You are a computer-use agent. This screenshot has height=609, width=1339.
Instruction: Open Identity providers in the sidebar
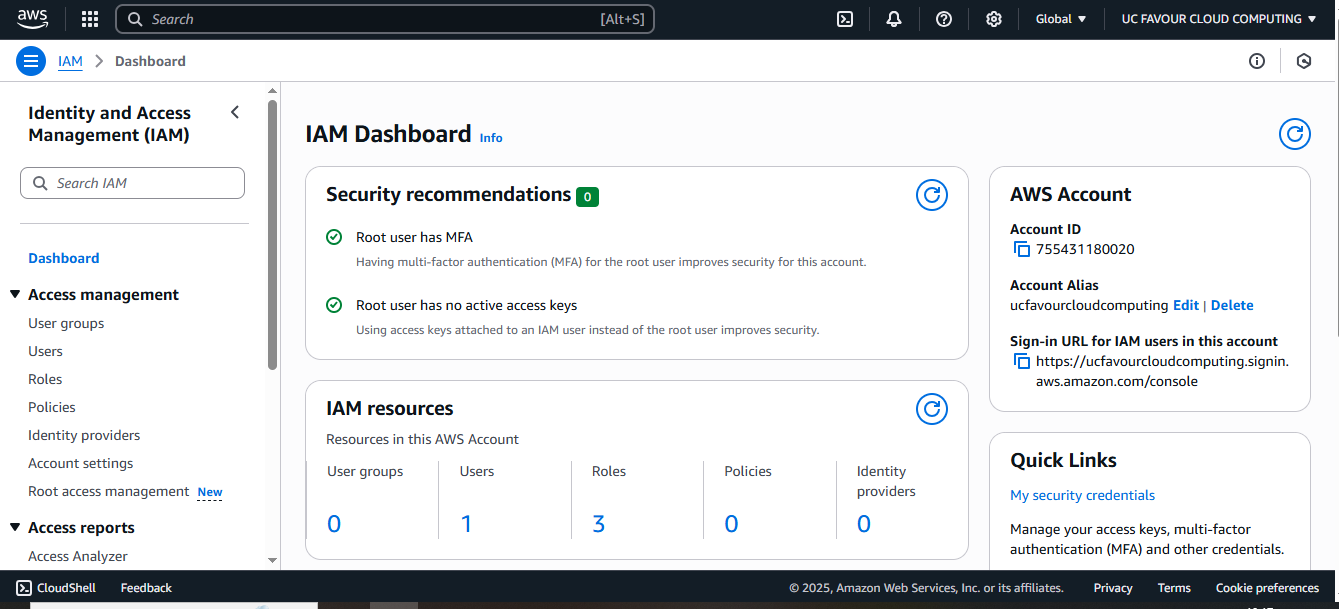click(x=84, y=435)
